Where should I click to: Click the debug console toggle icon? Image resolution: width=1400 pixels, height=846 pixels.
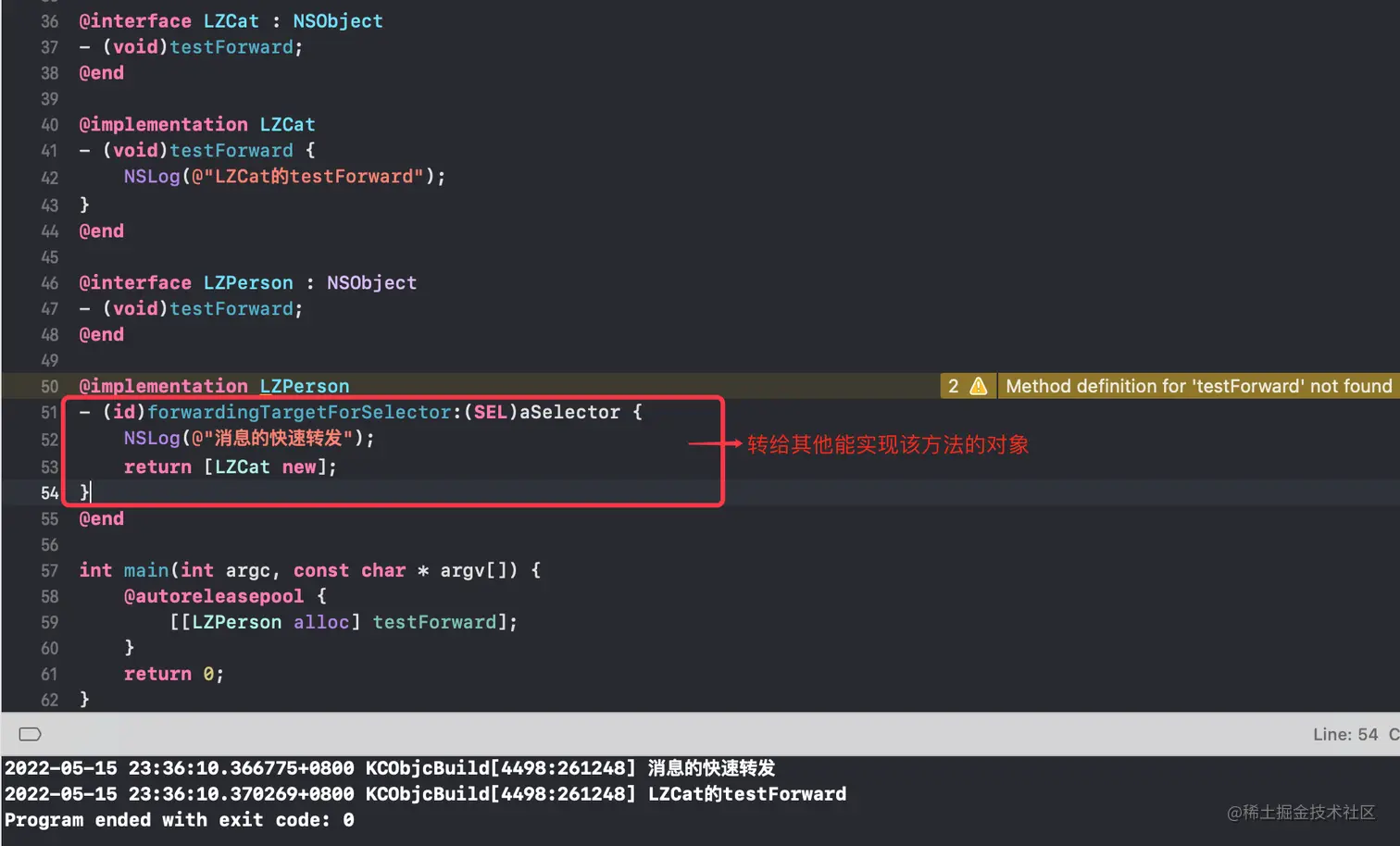(x=30, y=734)
